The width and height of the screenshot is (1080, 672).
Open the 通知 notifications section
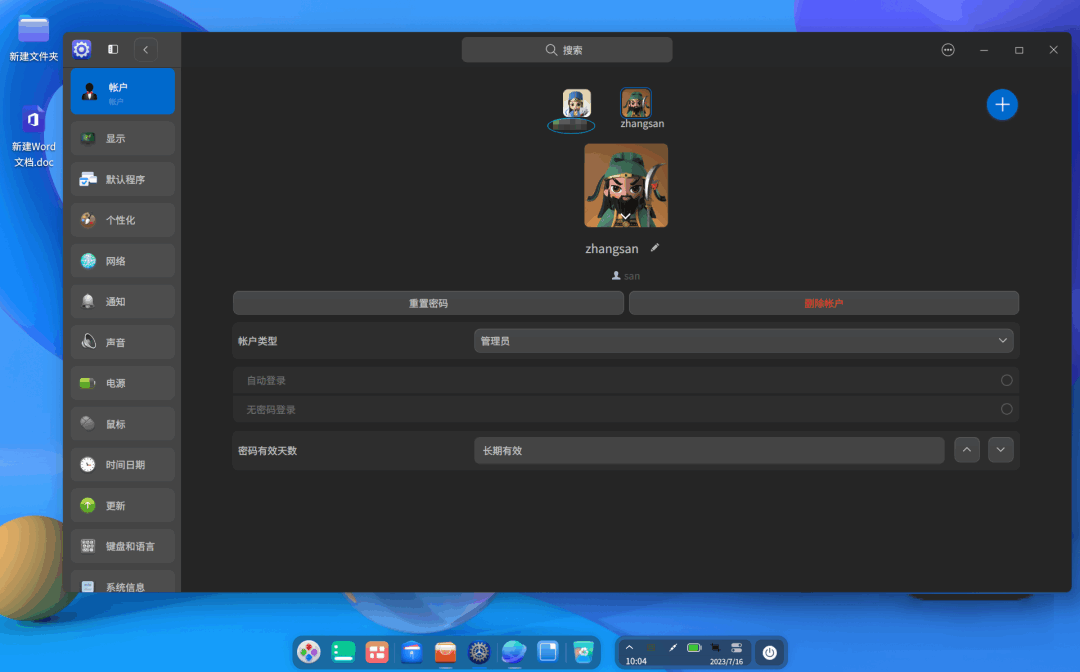coord(123,302)
